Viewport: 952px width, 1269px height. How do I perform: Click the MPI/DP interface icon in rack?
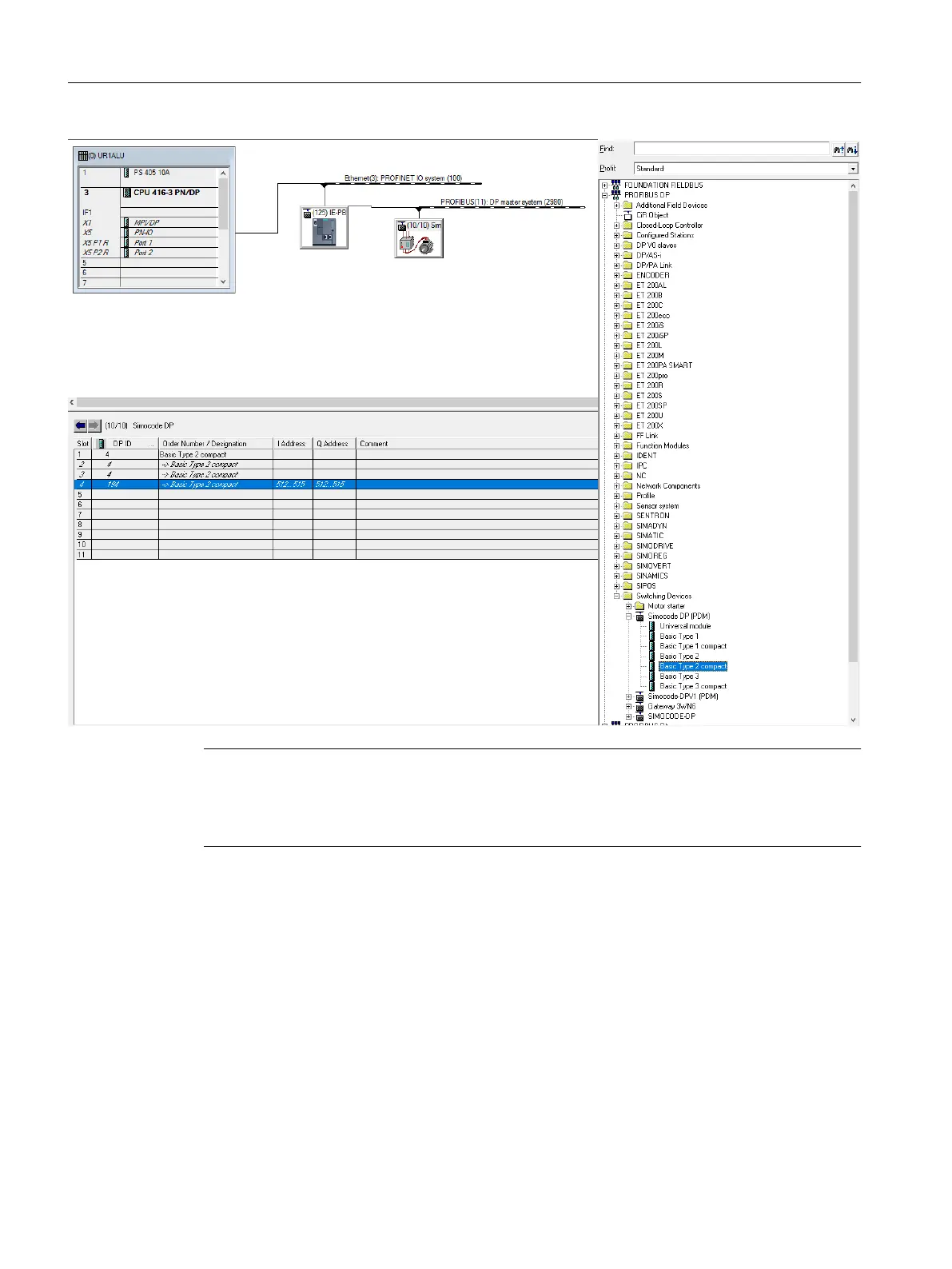click(x=126, y=222)
